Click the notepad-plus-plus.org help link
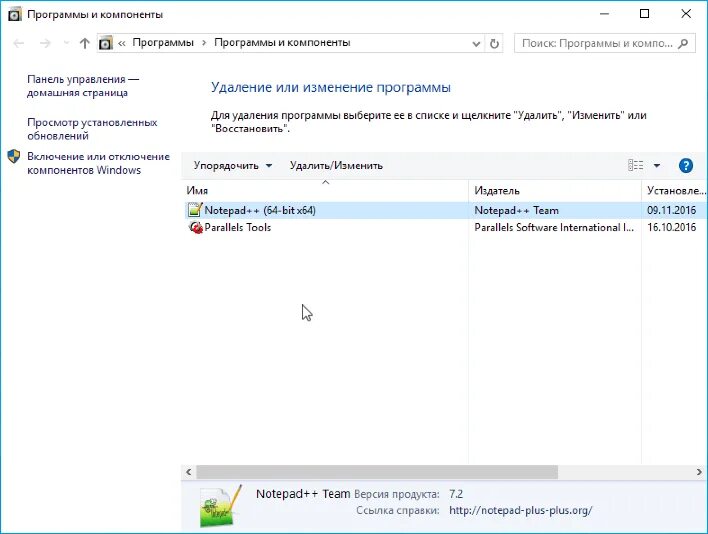The width and height of the screenshot is (708, 534). click(521, 511)
